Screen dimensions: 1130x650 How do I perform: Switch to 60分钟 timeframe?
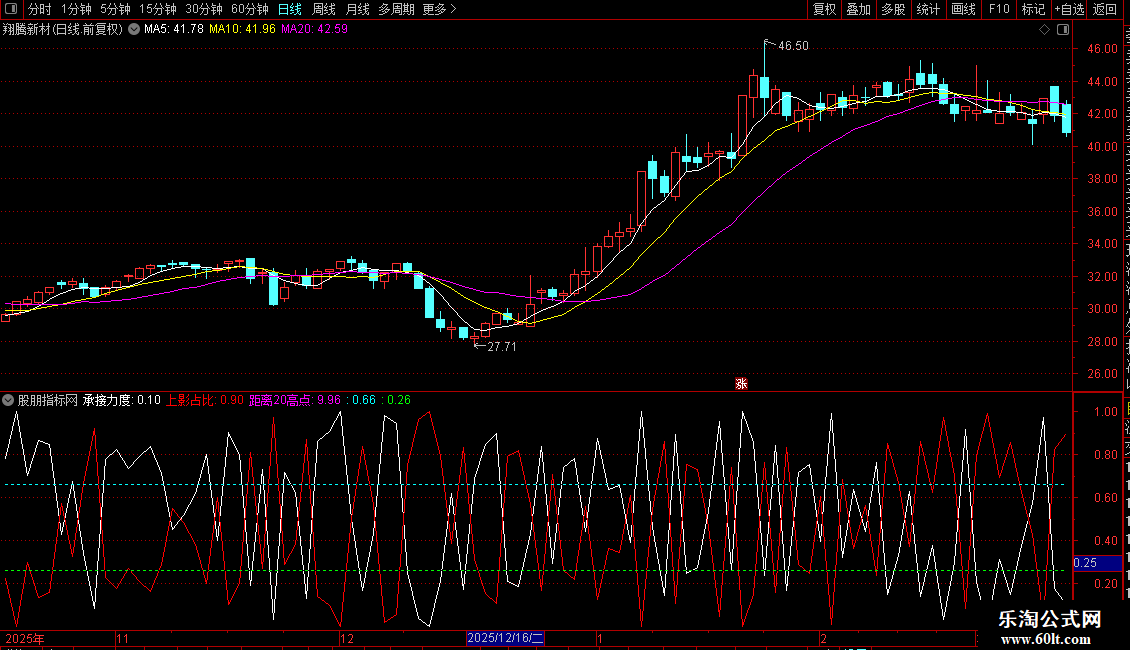tap(249, 9)
